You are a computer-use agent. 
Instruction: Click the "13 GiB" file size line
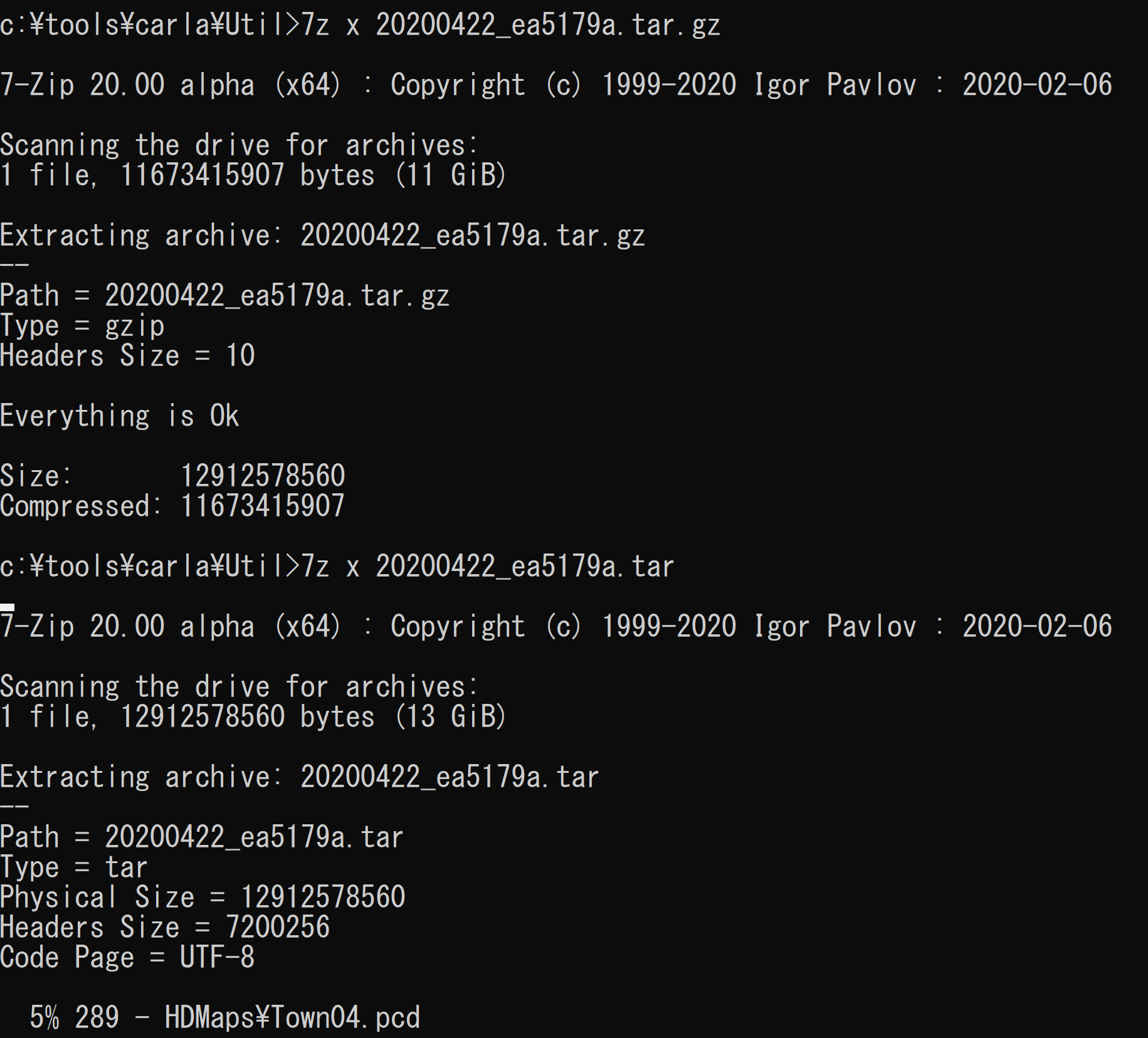[x=252, y=716]
